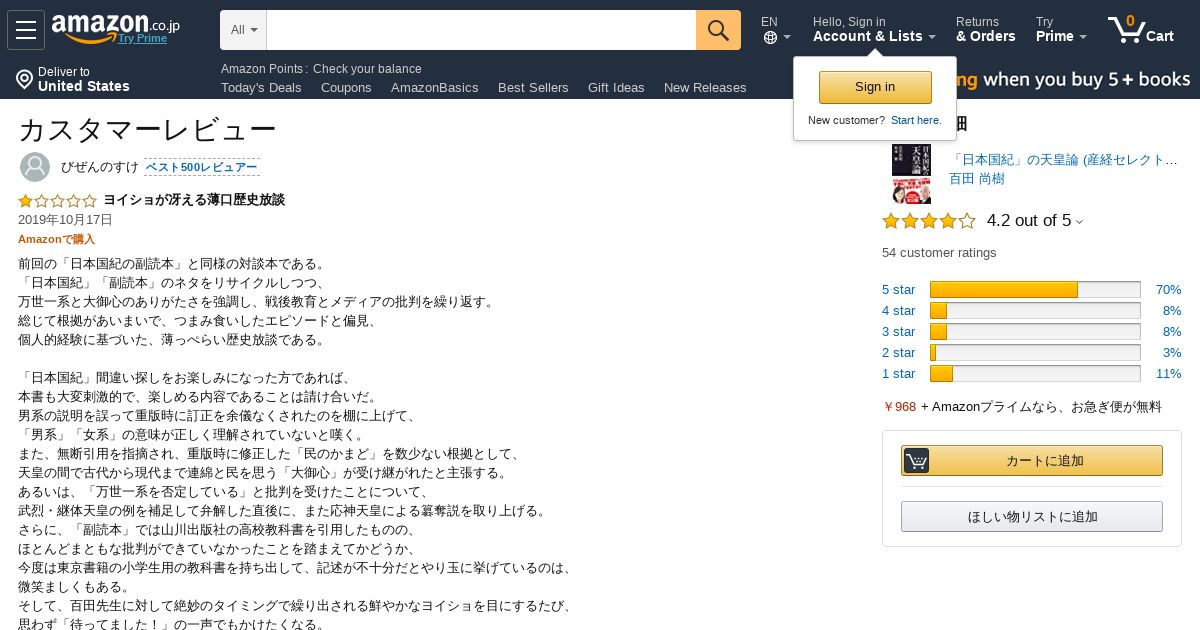The image size is (1200, 630).
Task: Open Best Sellers
Action: coord(533,88)
